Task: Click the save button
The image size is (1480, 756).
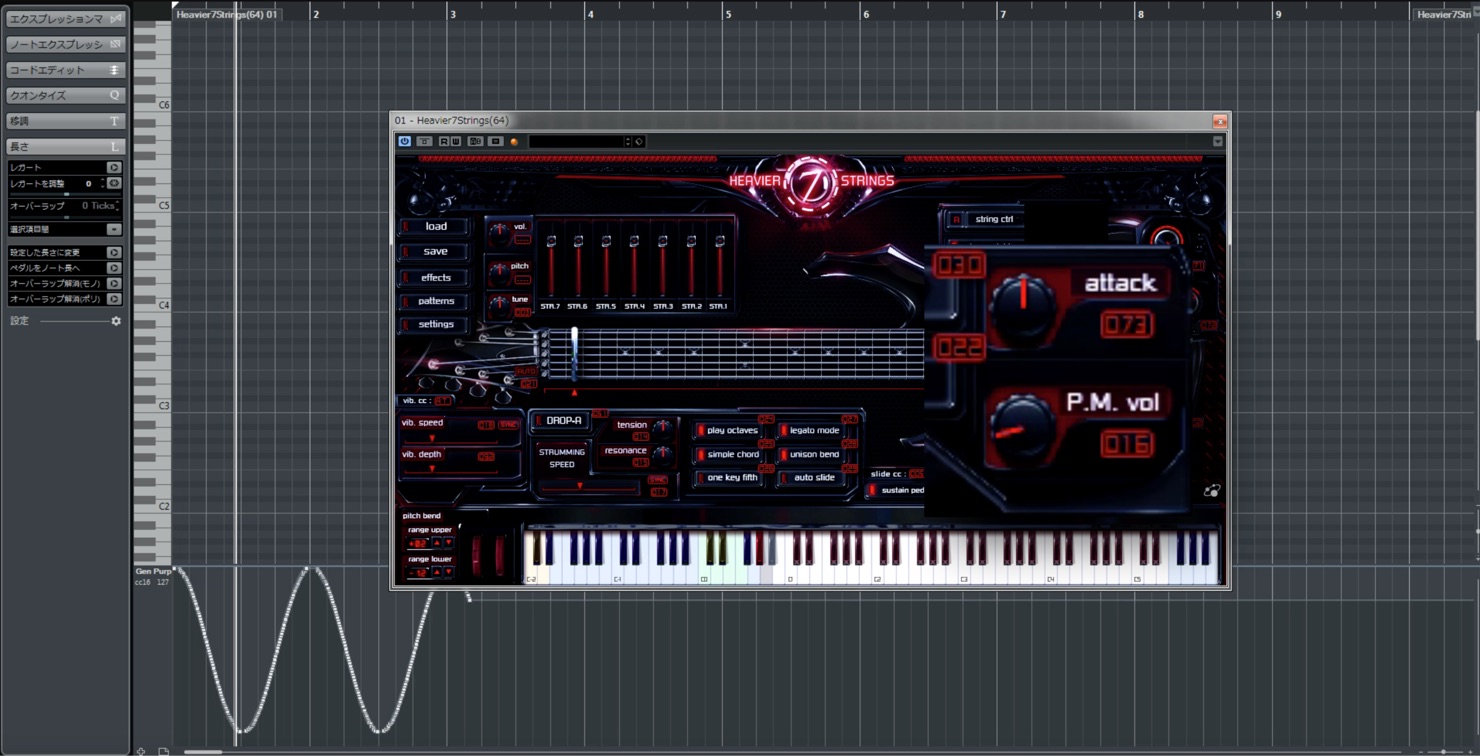Action: click(x=435, y=252)
